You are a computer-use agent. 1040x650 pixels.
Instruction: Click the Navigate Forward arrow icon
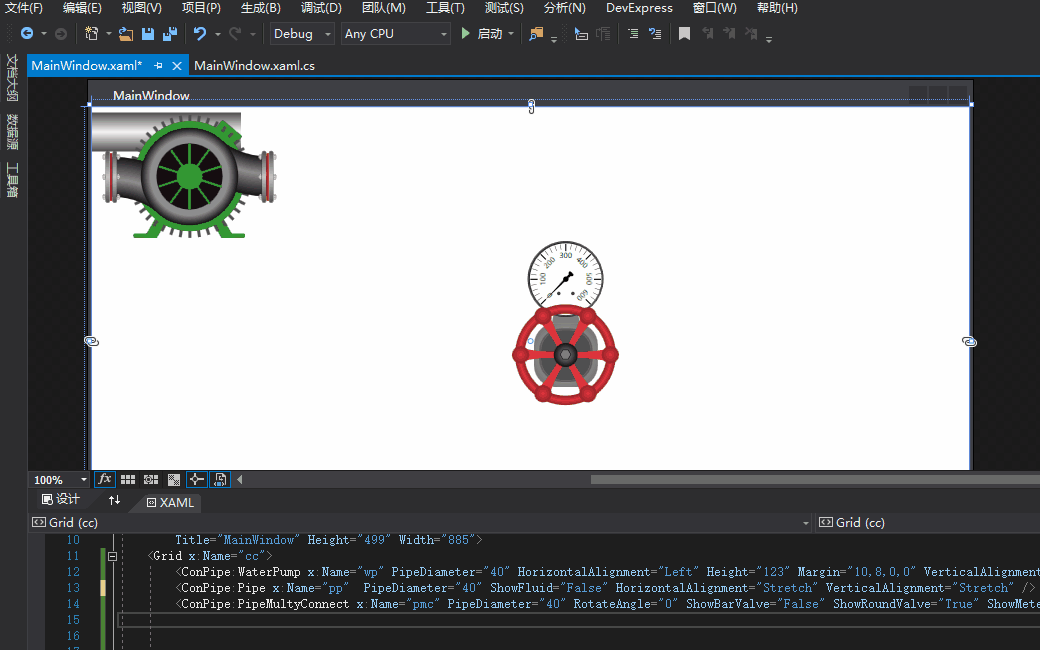pos(60,33)
